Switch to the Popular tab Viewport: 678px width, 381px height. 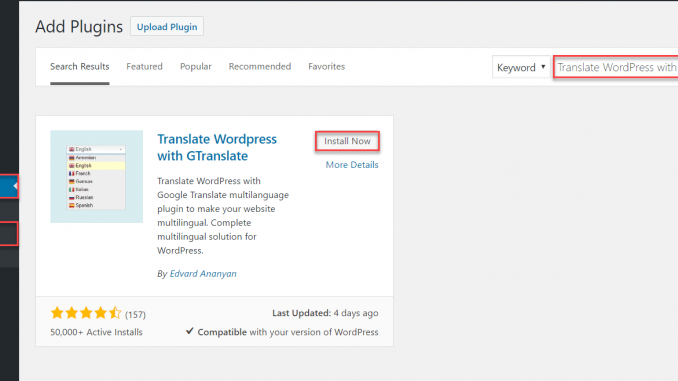(196, 67)
